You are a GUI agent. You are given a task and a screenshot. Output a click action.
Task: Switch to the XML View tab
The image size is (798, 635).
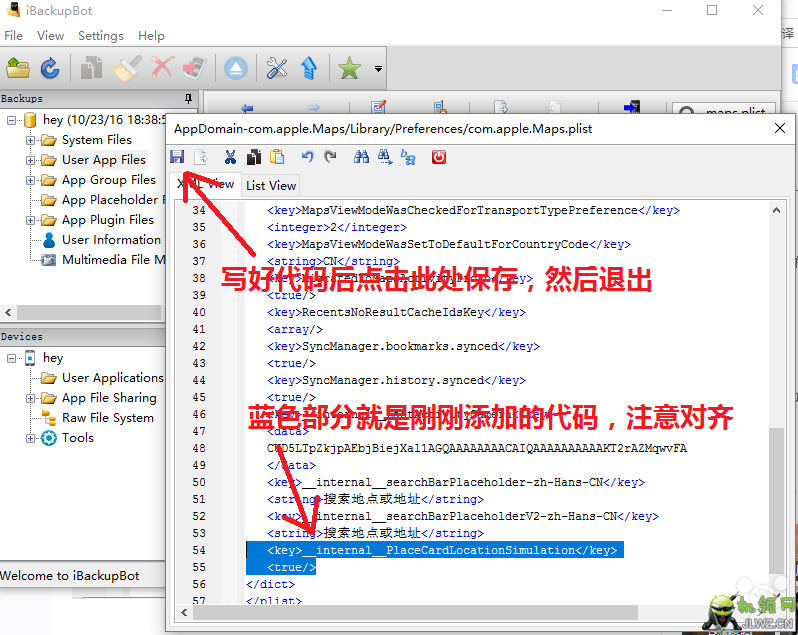point(205,184)
